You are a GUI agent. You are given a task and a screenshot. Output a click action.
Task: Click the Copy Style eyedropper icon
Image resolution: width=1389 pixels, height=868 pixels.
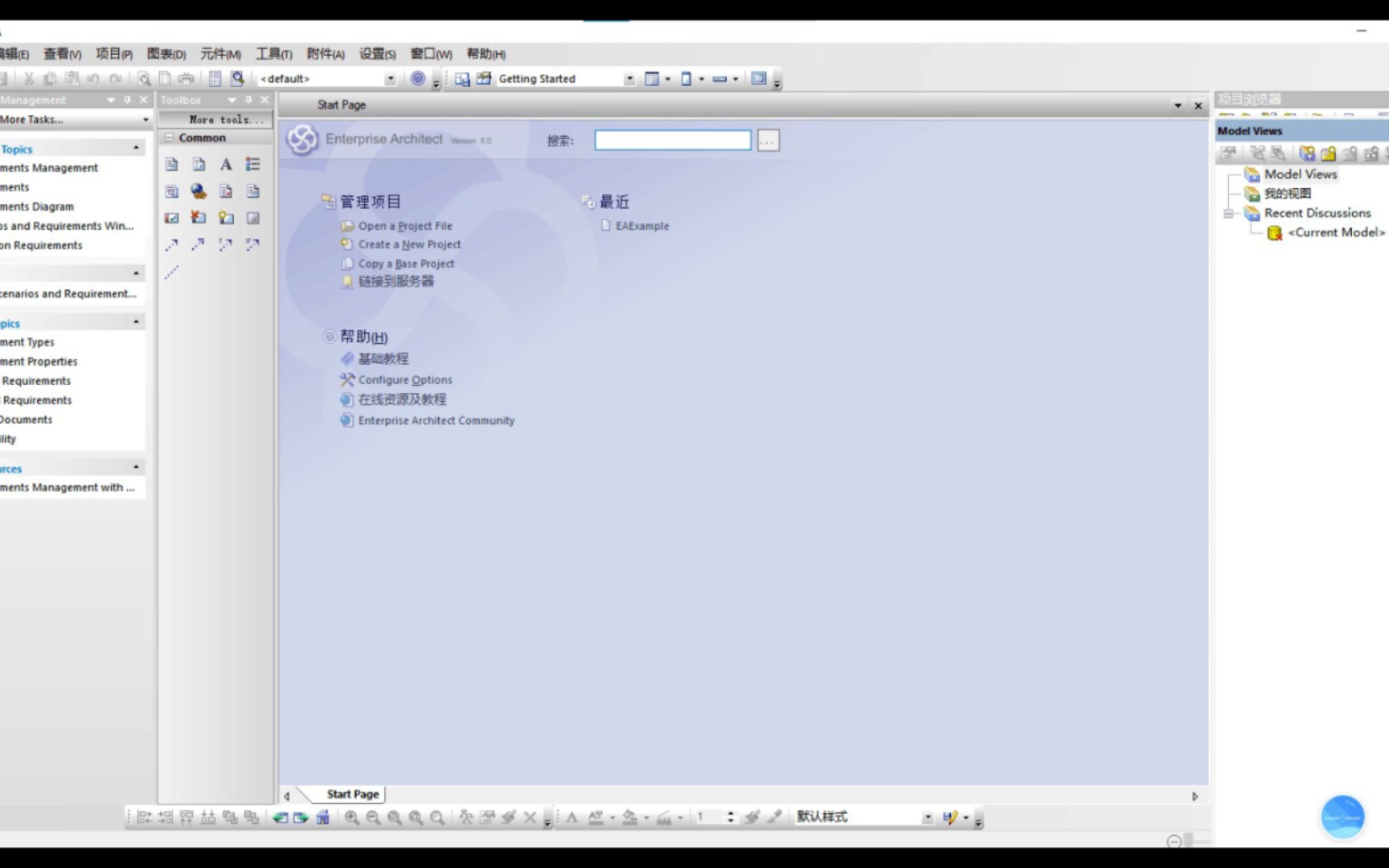pos(774,817)
